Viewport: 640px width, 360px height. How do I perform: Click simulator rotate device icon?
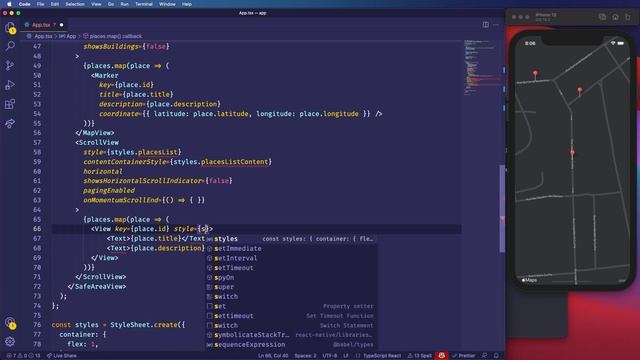click(628, 17)
